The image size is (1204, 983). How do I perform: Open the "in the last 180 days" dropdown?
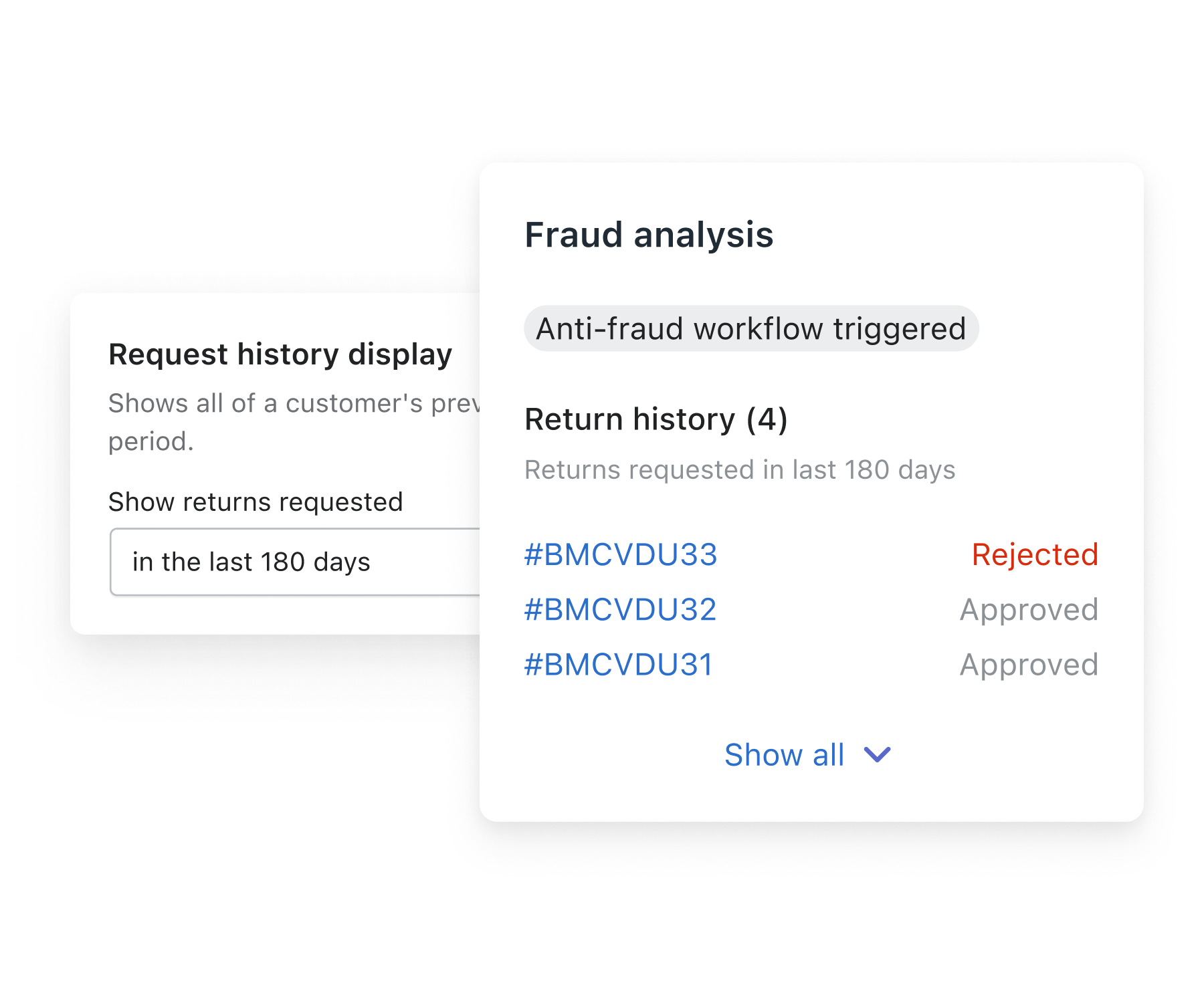294,562
